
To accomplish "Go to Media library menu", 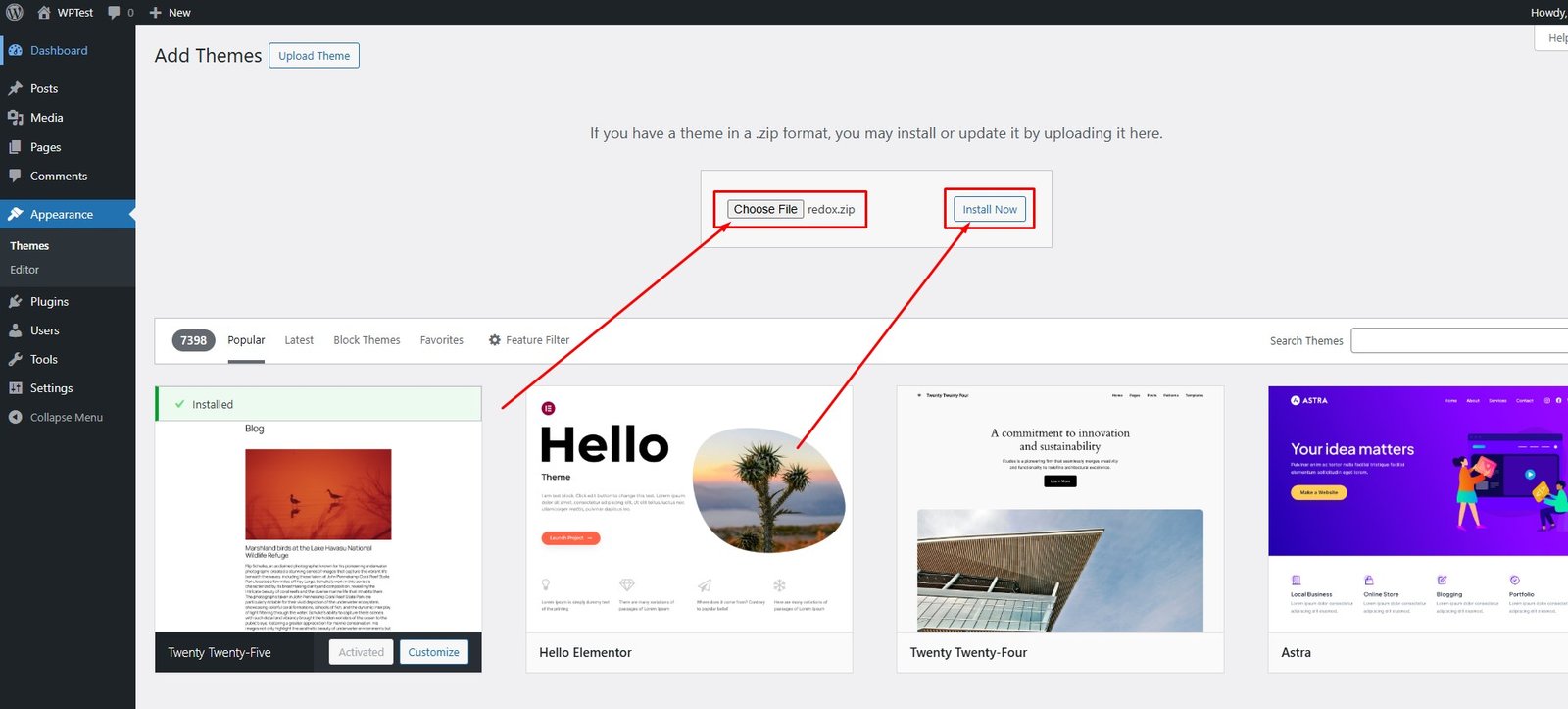I will pos(68,118).
